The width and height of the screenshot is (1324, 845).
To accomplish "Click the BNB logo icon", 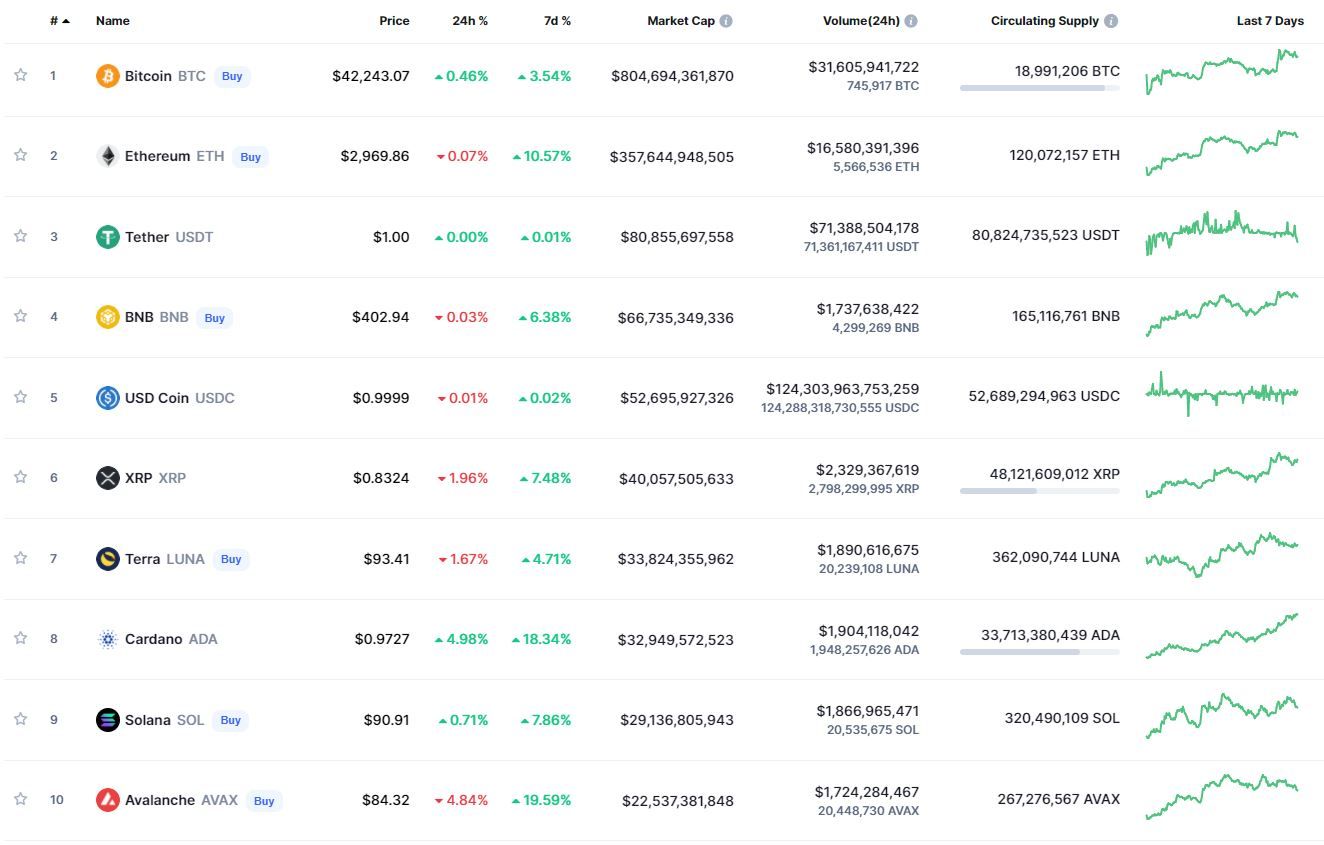I will tap(107, 317).
